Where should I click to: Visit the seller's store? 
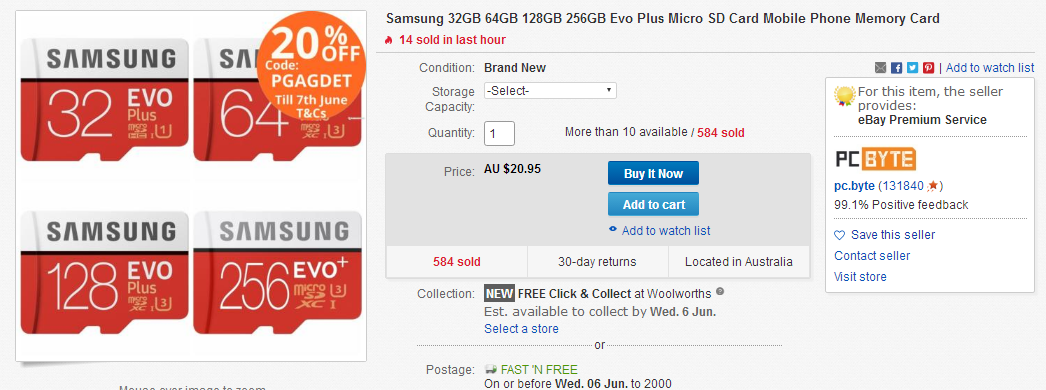click(x=861, y=277)
